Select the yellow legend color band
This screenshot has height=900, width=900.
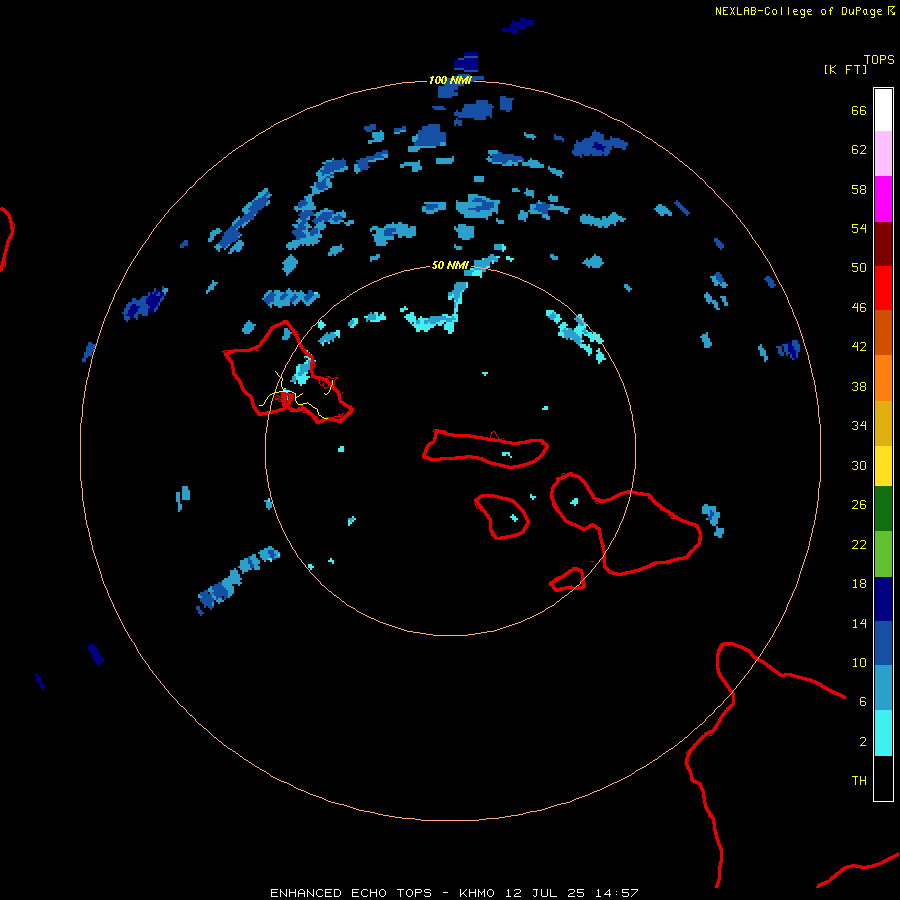pyautogui.click(x=883, y=466)
